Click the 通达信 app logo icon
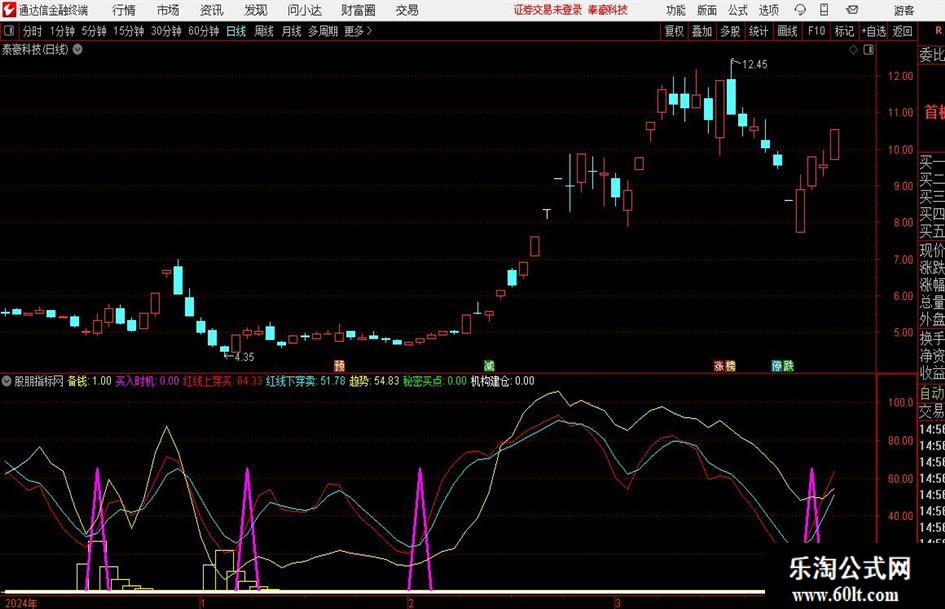Screen dimensions: 945x609 point(9,10)
